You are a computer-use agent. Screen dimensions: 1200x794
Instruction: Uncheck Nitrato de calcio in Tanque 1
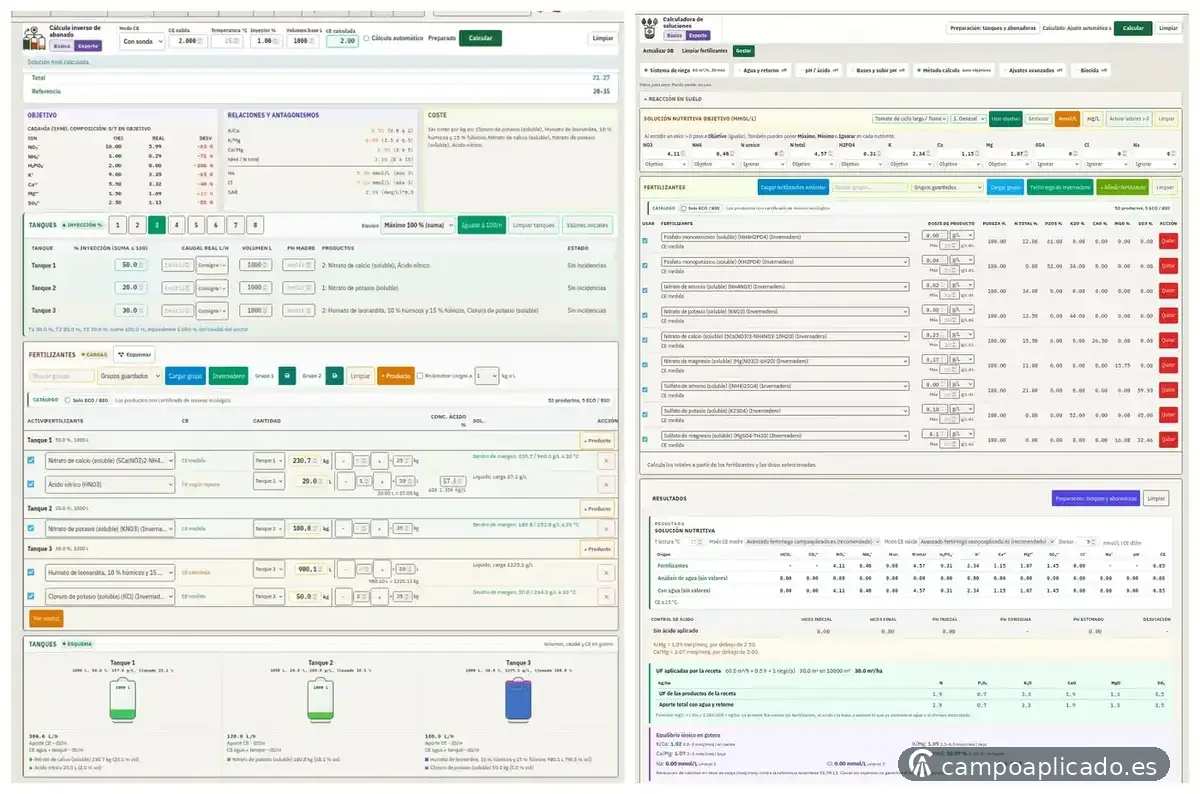(31, 460)
